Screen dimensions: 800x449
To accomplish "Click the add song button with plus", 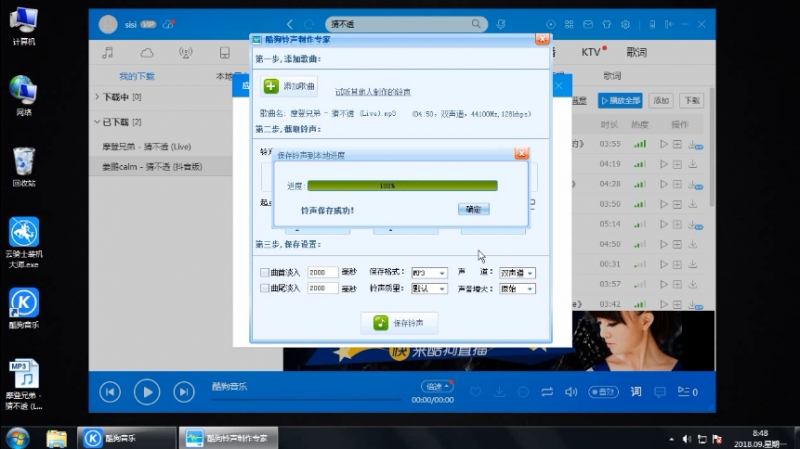I will (x=289, y=86).
